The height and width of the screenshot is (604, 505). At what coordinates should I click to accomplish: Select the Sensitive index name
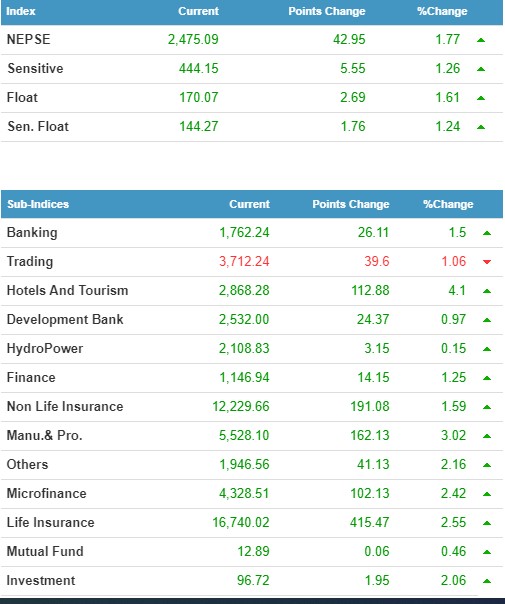(35, 69)
